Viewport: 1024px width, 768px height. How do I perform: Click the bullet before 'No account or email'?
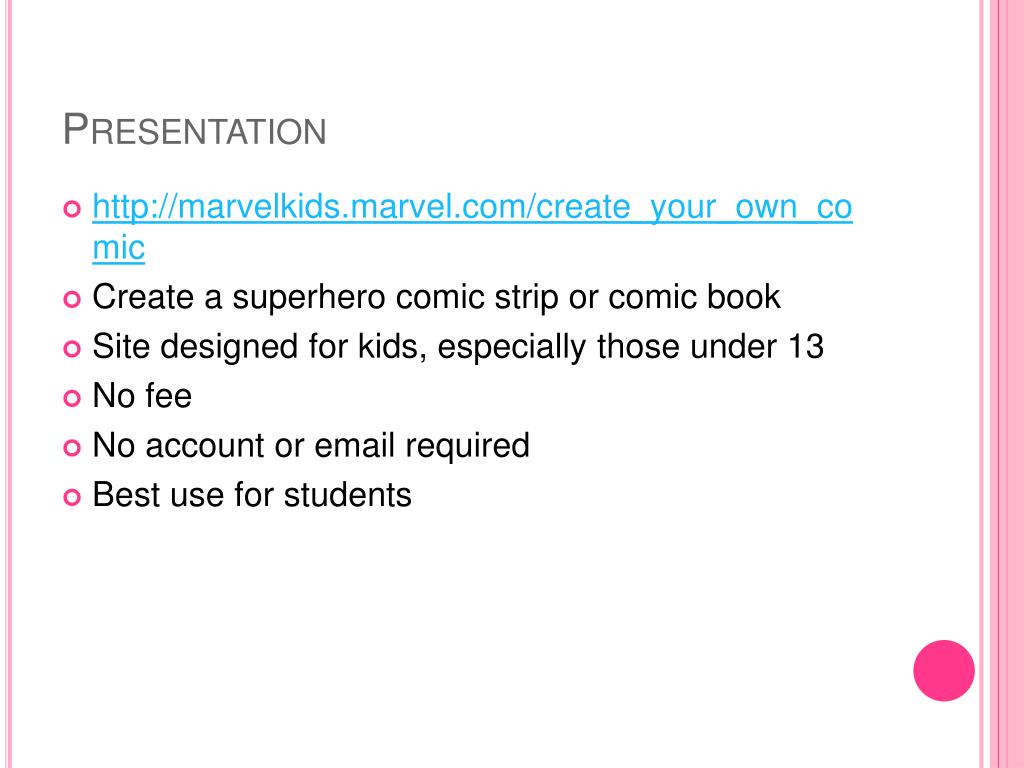[72, 448]
